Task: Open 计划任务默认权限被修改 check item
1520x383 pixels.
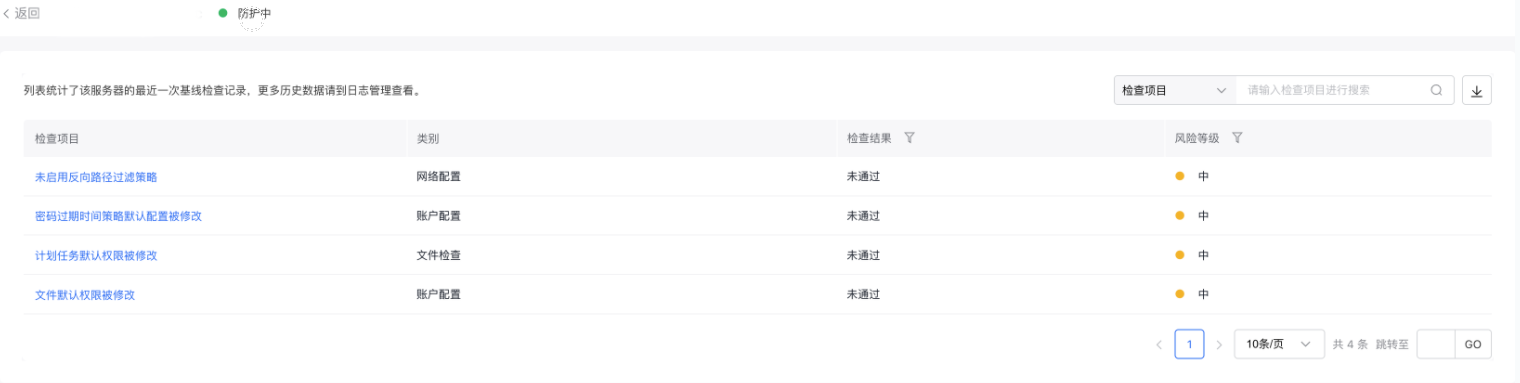Action: pyautogui.click(x=96, y=255)
